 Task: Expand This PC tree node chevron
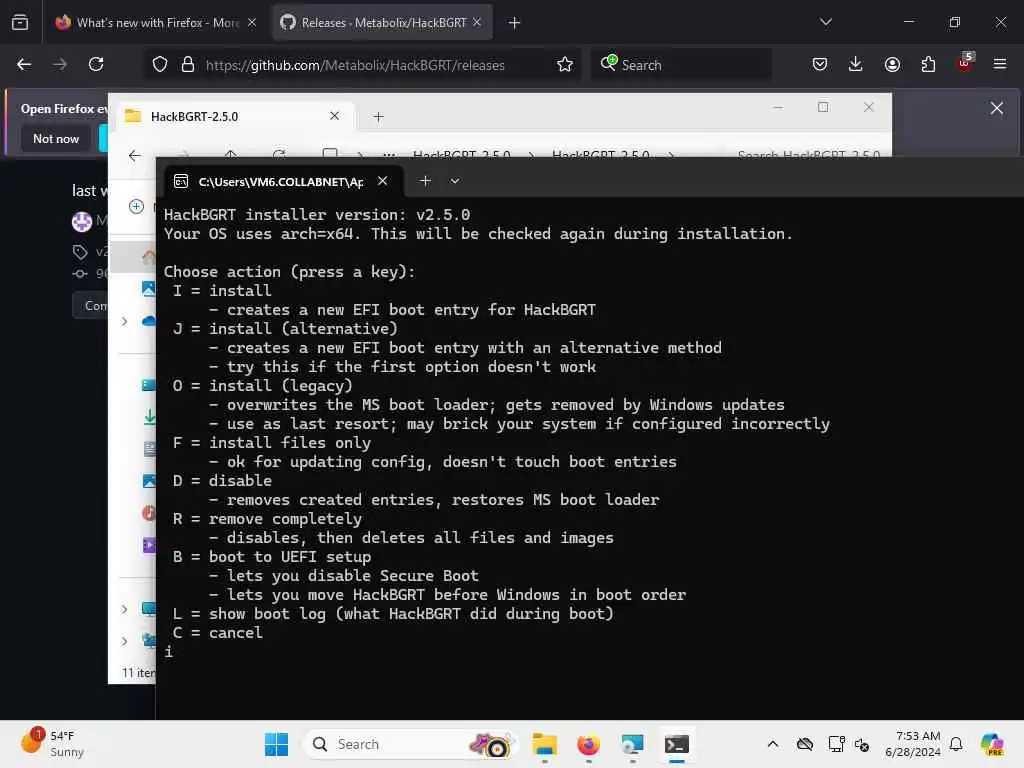[124, 609]
